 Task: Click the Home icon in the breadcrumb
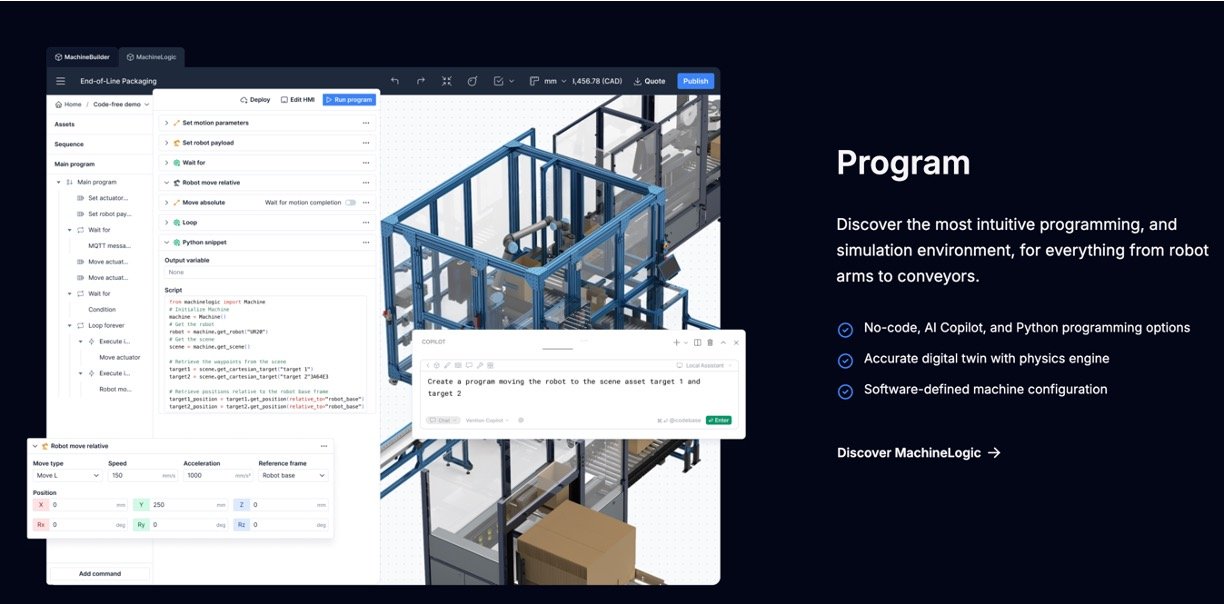59,104
